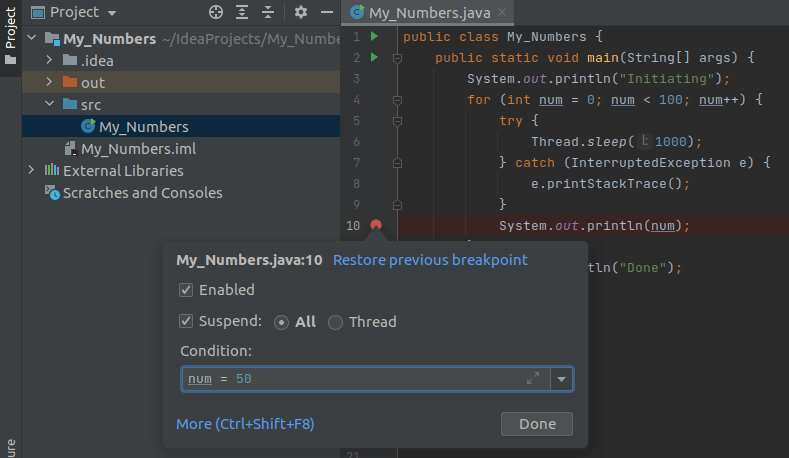The height and width of the screenshot is (458, 789).
Task: Collapse the src folder
Action: 50,104
